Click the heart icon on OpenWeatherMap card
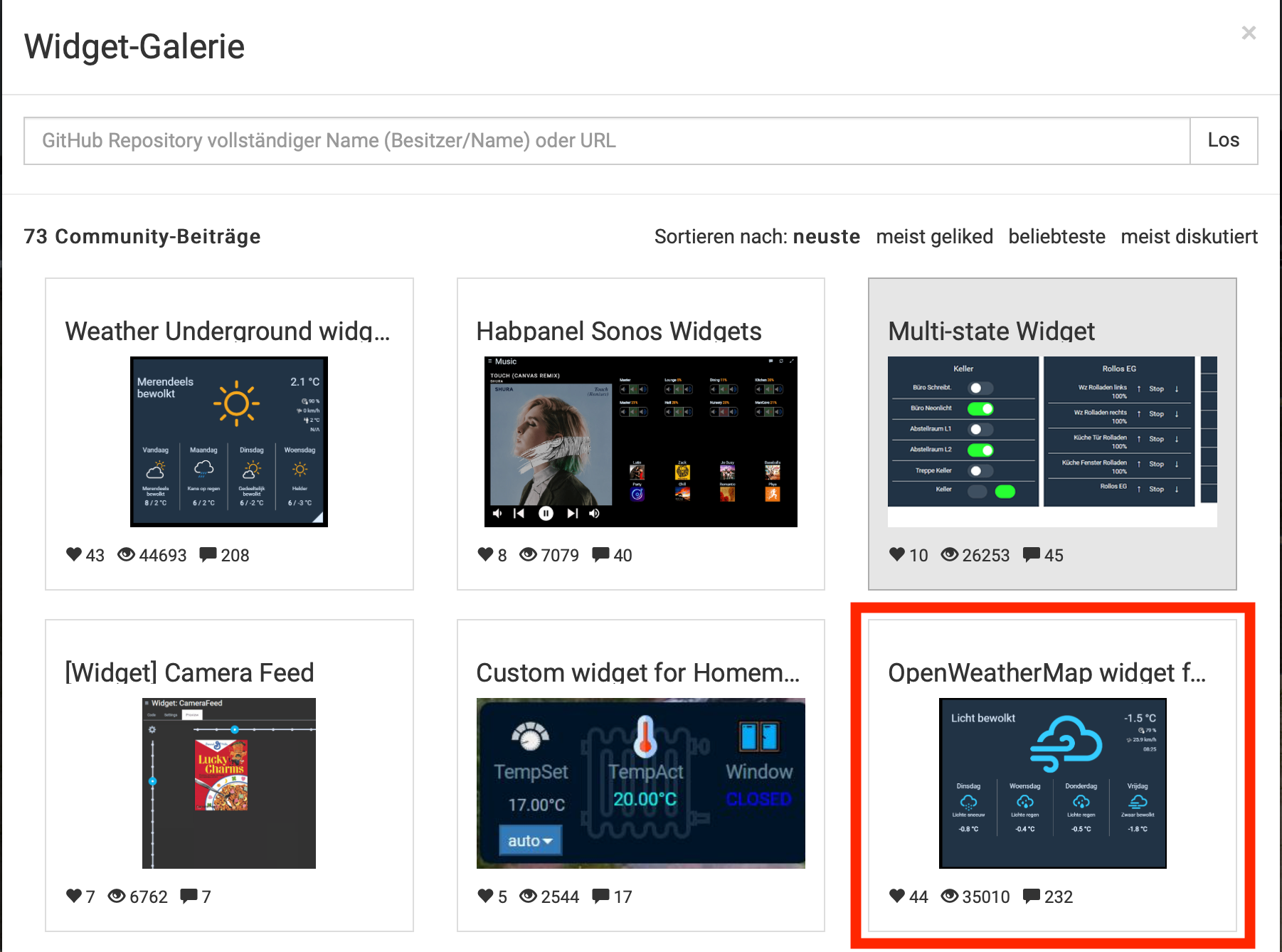 coord(897,896)
